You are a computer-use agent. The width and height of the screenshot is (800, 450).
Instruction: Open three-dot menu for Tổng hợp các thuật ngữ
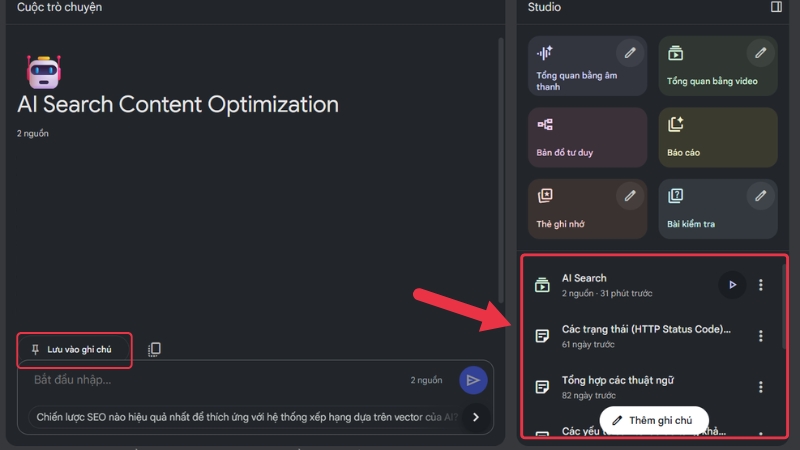(x=761, y=387)
